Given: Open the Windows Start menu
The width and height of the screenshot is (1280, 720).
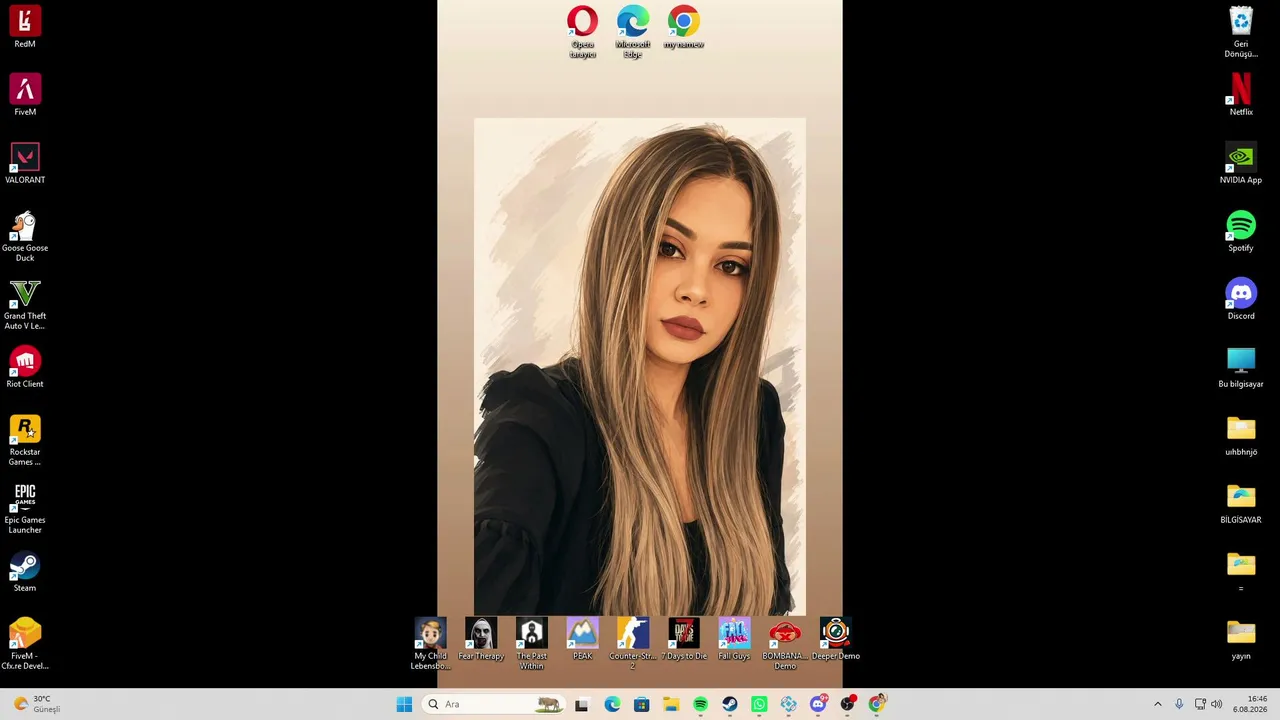Looking at the screenshot, I should 404,704.
